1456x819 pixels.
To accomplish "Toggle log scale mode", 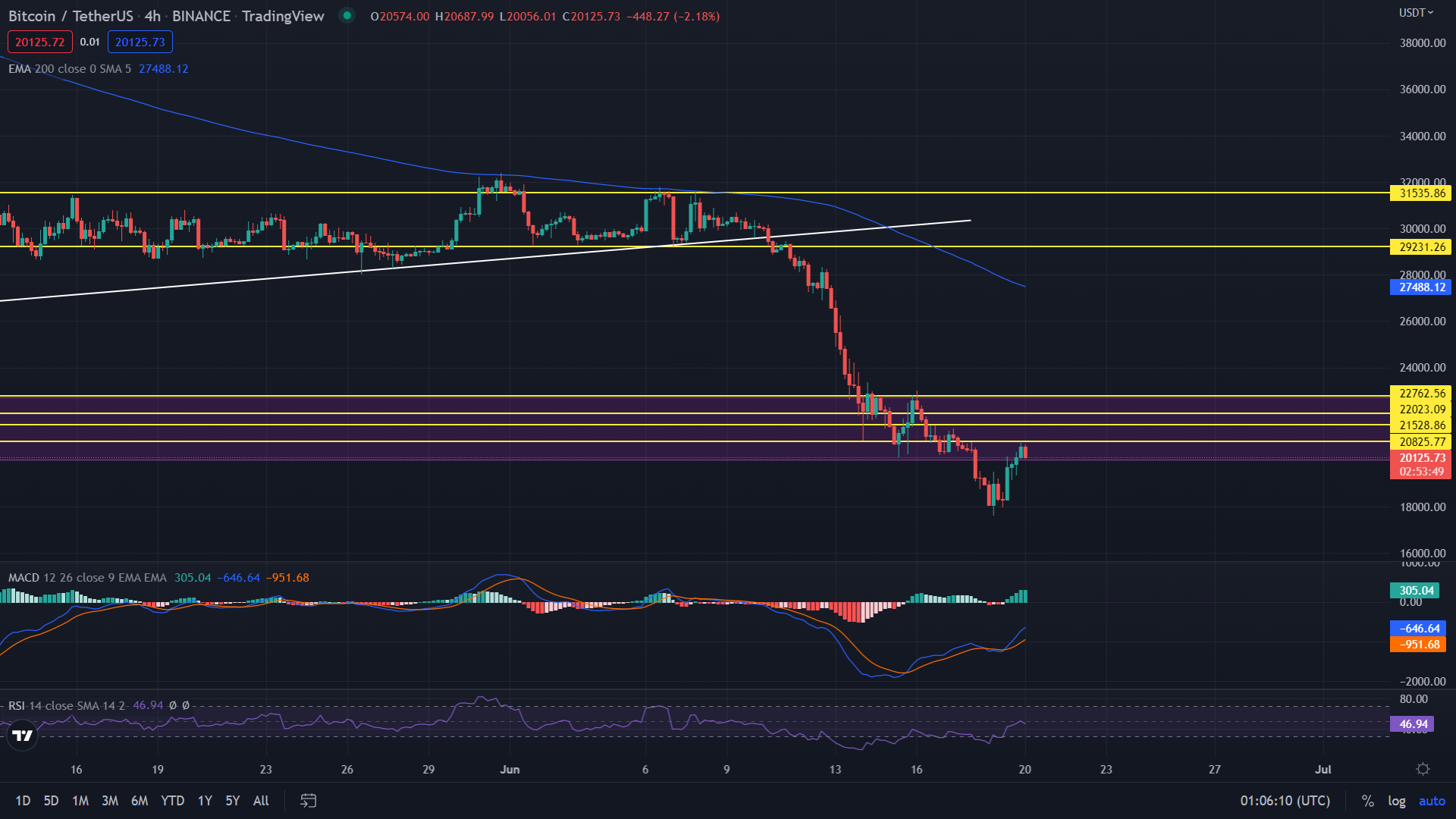I will 1396,801.
